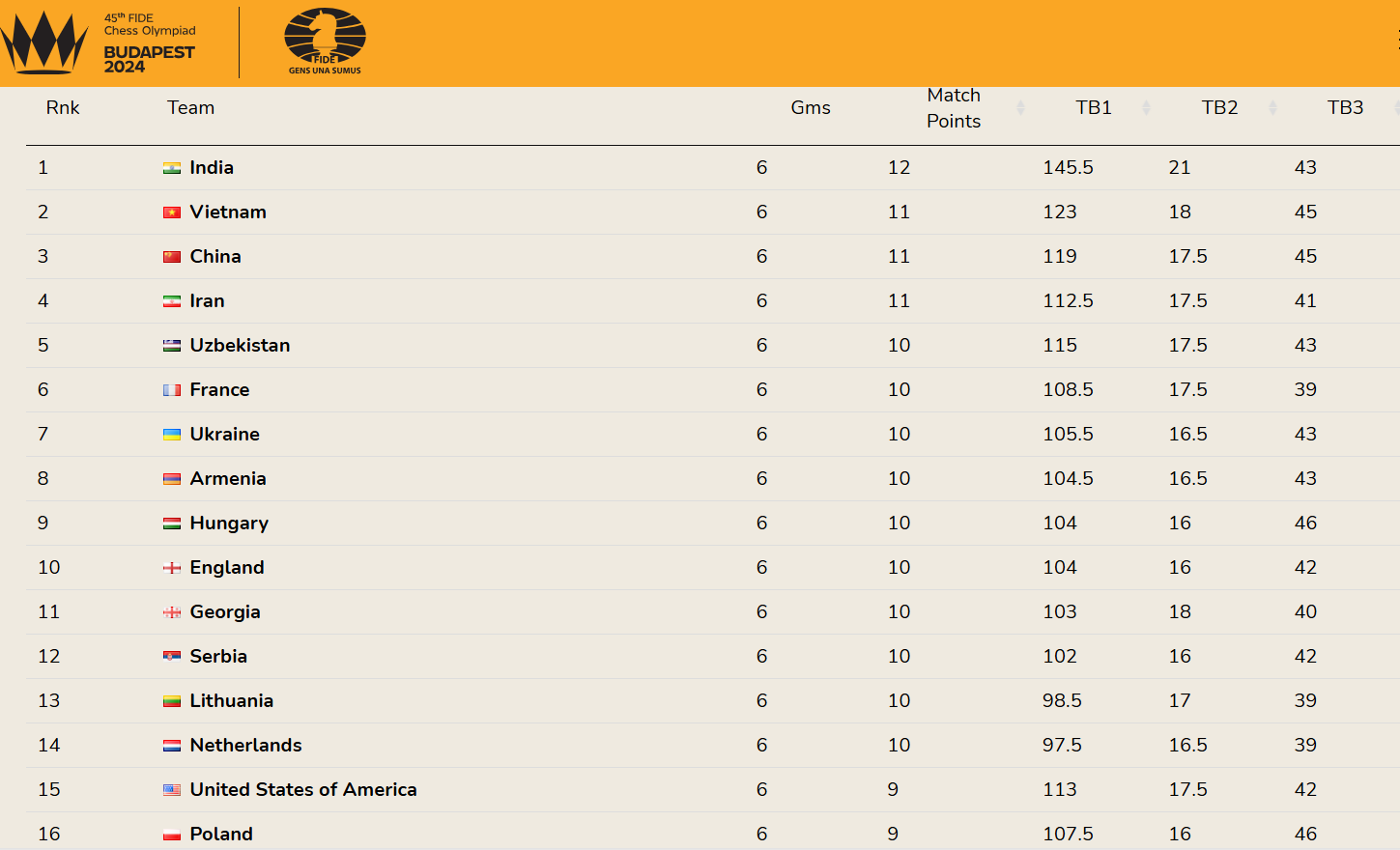Open the United States of America link
This screenshot has height=850, width=1400.
(303, 790)
